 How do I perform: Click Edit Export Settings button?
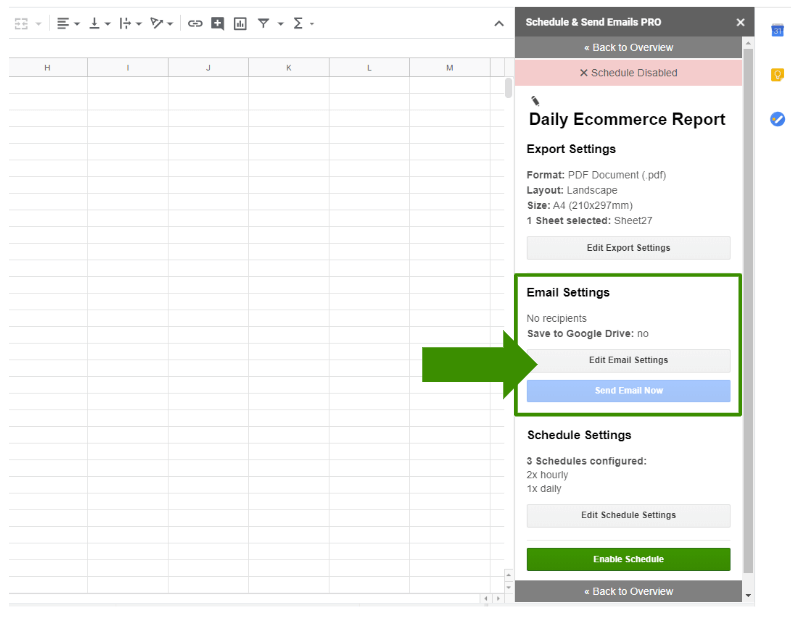tap(628, 248)
